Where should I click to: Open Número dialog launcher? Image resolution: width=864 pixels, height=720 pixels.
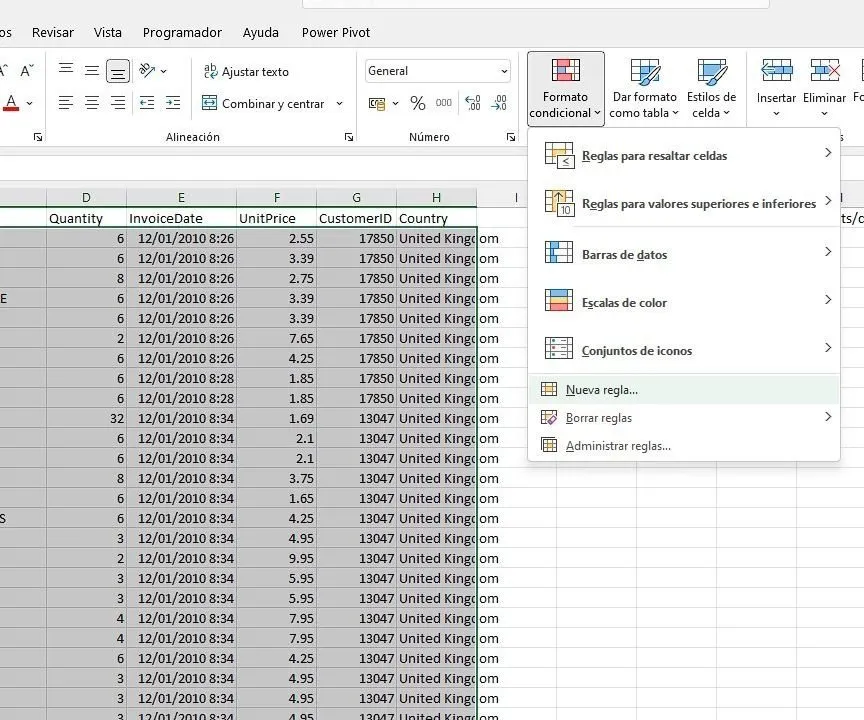coord(511,137)
